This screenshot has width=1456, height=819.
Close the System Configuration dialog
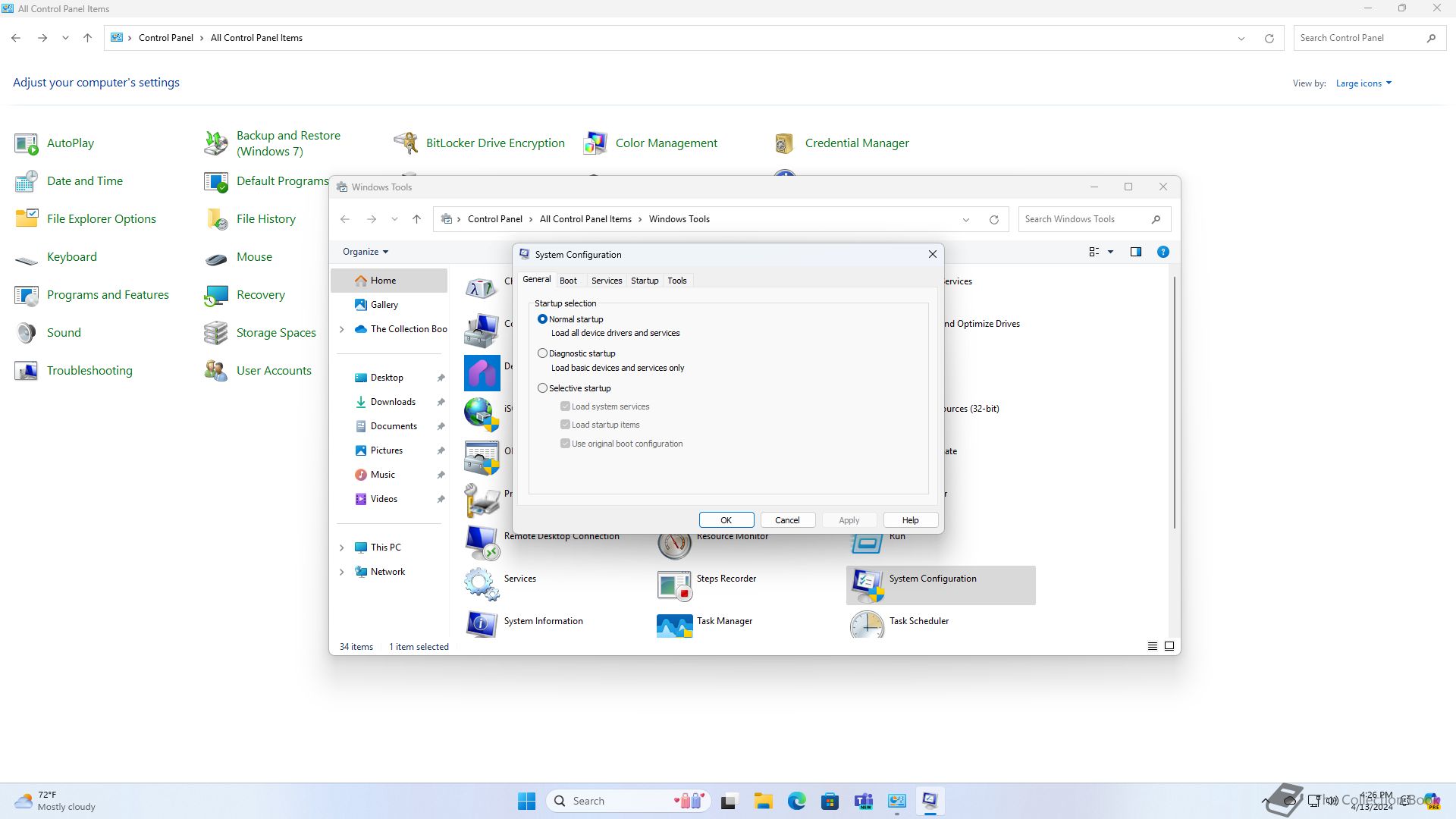[x=933, y=255]
